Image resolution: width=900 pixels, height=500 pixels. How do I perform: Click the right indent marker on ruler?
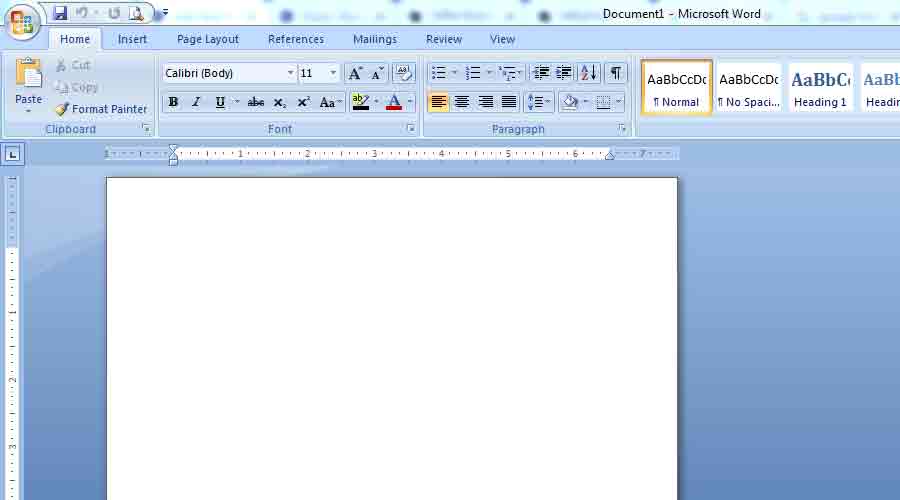pos(610,156)
